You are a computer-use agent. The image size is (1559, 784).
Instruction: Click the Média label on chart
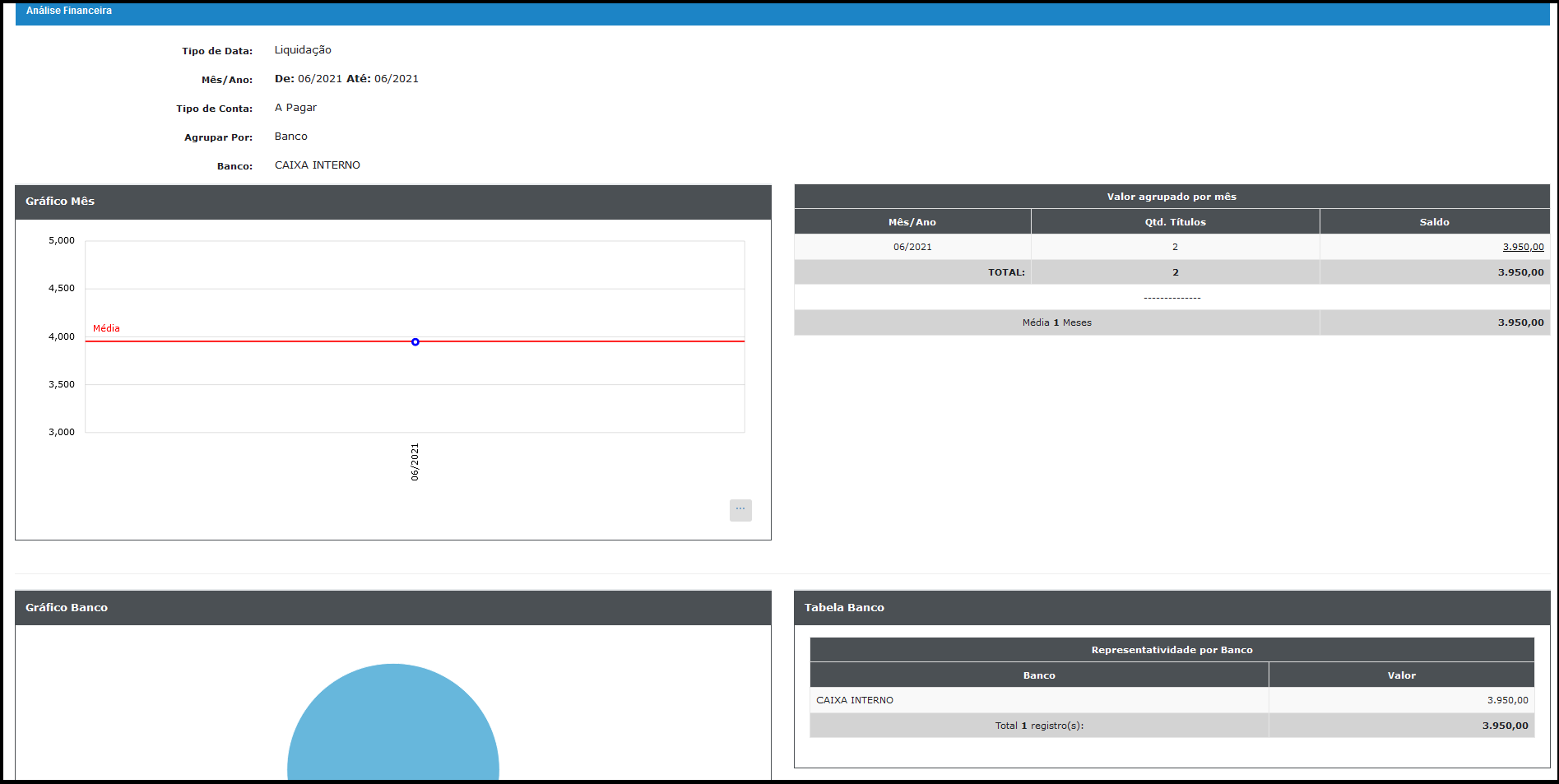tap(106, 328)
